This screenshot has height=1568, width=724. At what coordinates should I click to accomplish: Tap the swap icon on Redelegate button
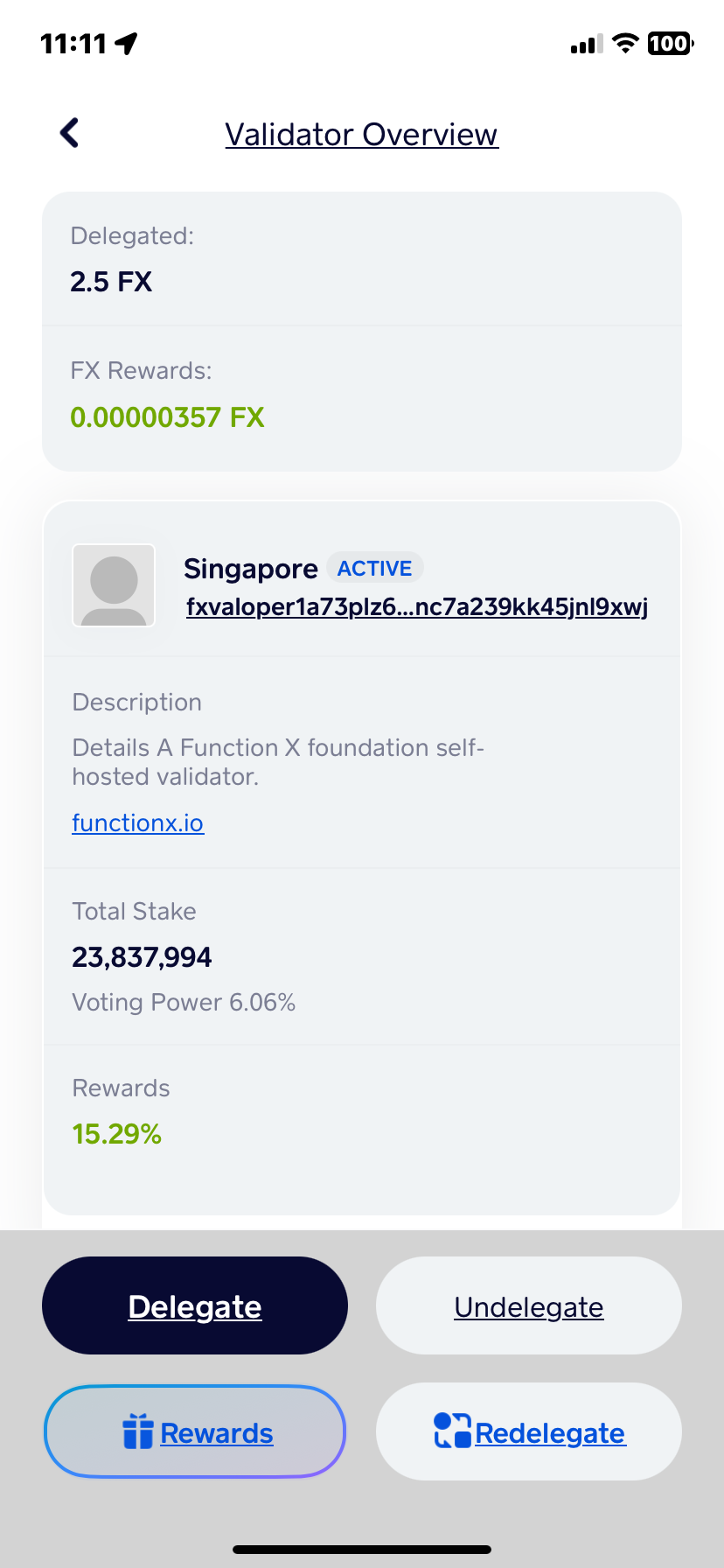pyautogui.click(x=452, y=1431)
